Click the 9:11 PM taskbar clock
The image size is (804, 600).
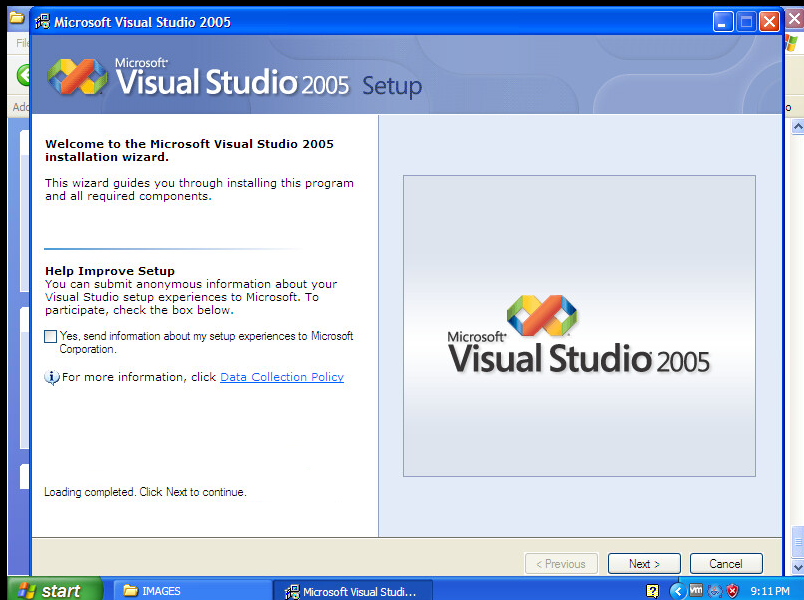pos(770,591)
